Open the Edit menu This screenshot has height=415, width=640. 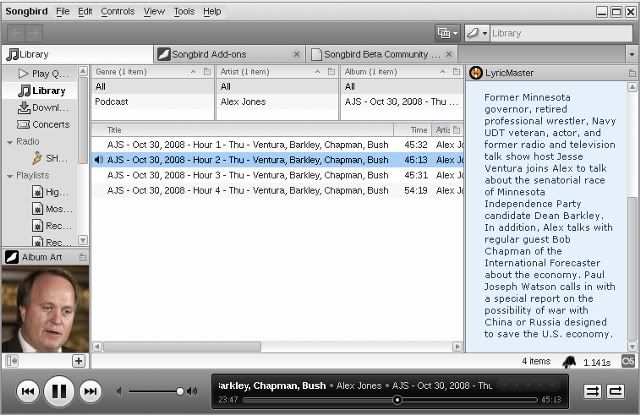click(x=85, y=11)
